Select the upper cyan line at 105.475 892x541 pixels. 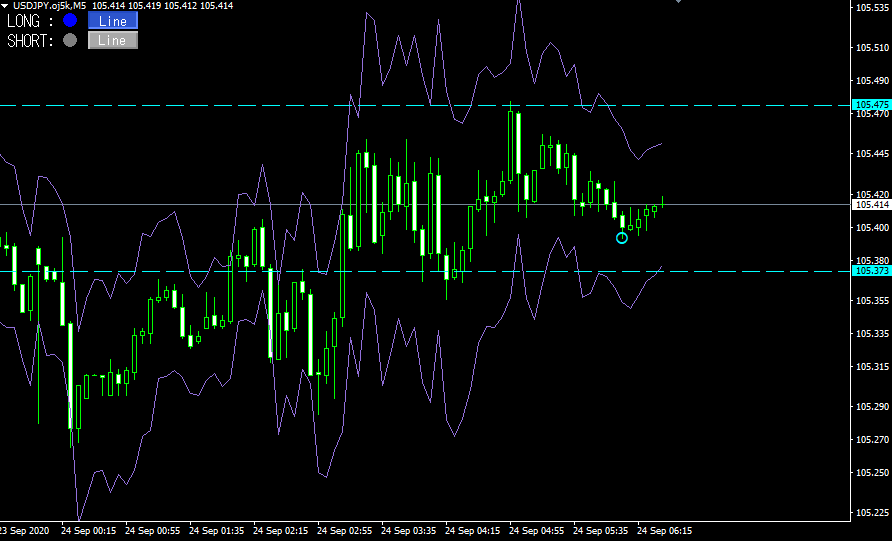pyautogui.click(x=424, y=105)
